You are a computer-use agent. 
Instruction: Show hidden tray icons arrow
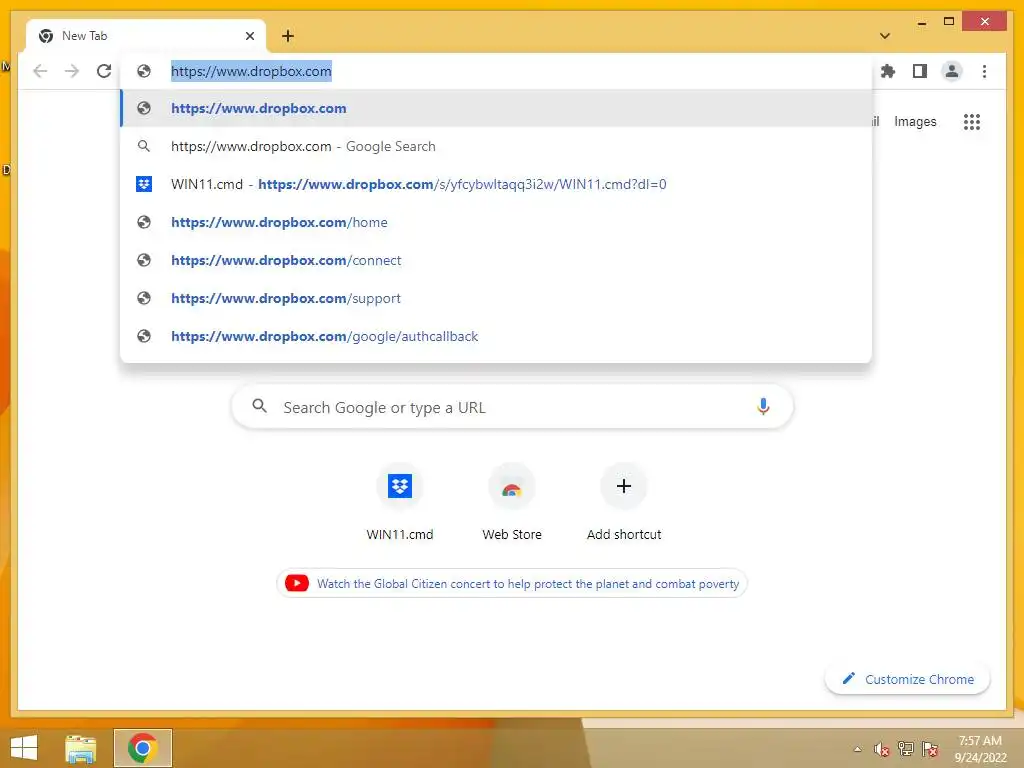[857, 749]
